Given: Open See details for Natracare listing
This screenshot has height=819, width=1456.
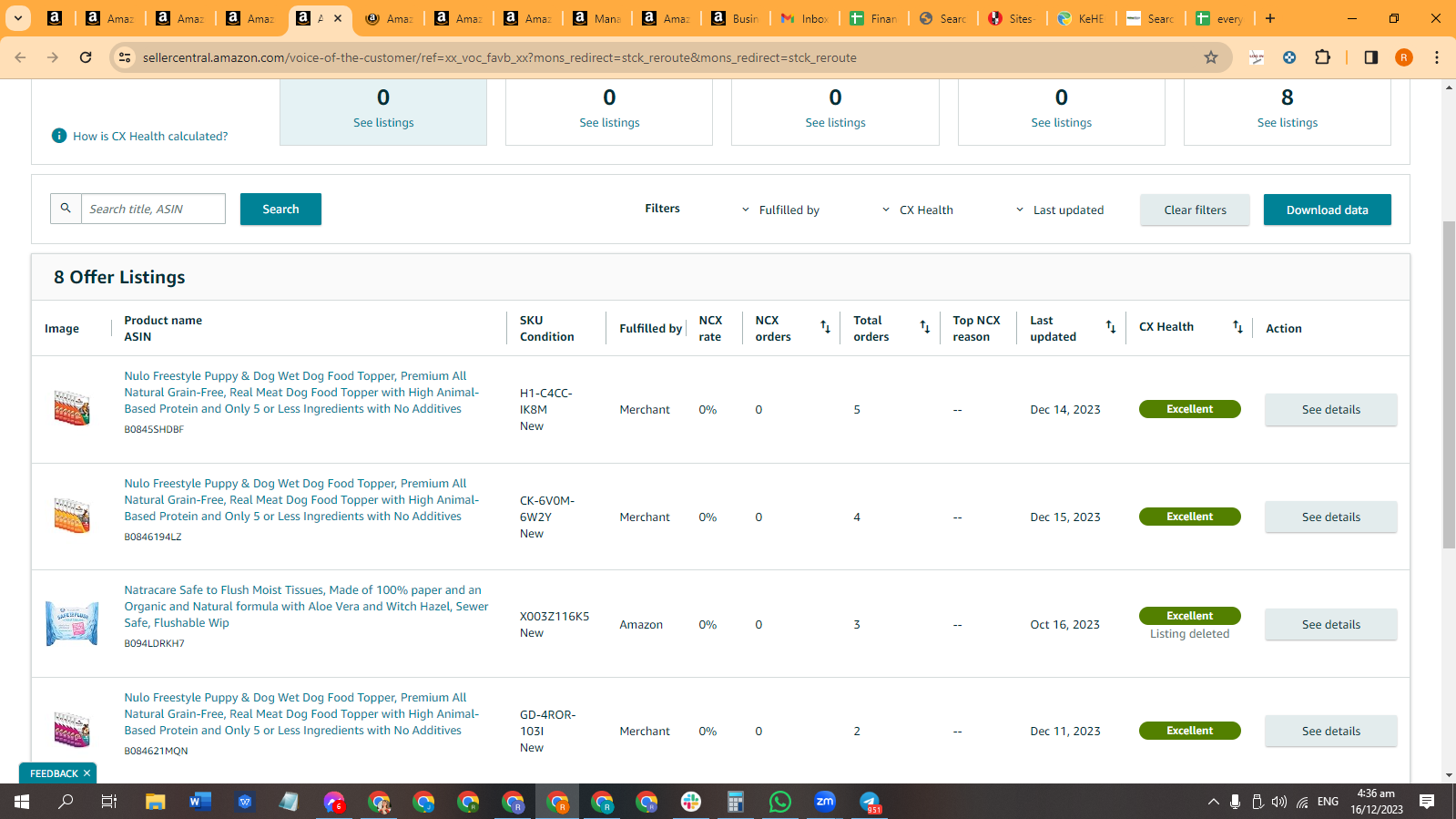Looking at the screenshot, I should tap(1330, 625).
